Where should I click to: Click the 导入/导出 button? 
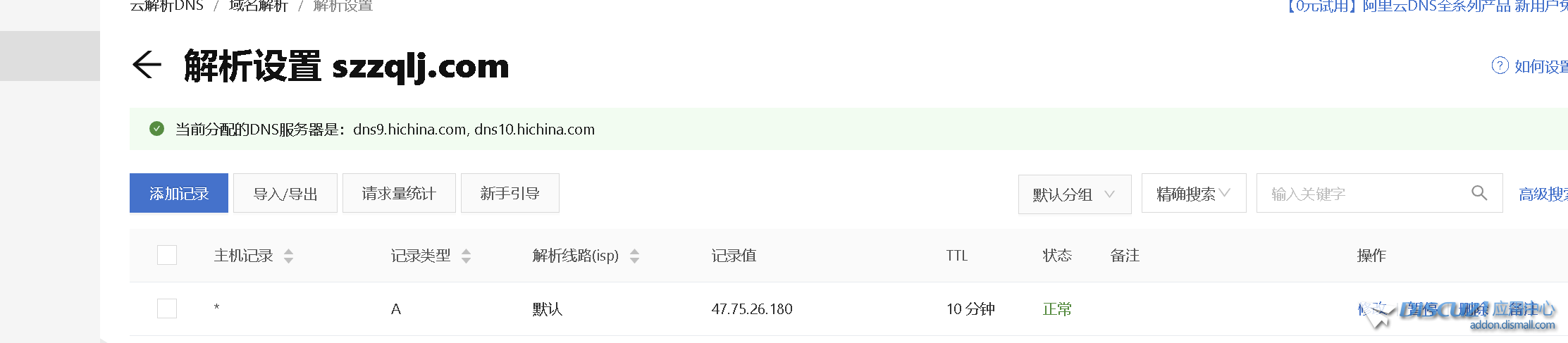tap(285, 193)
